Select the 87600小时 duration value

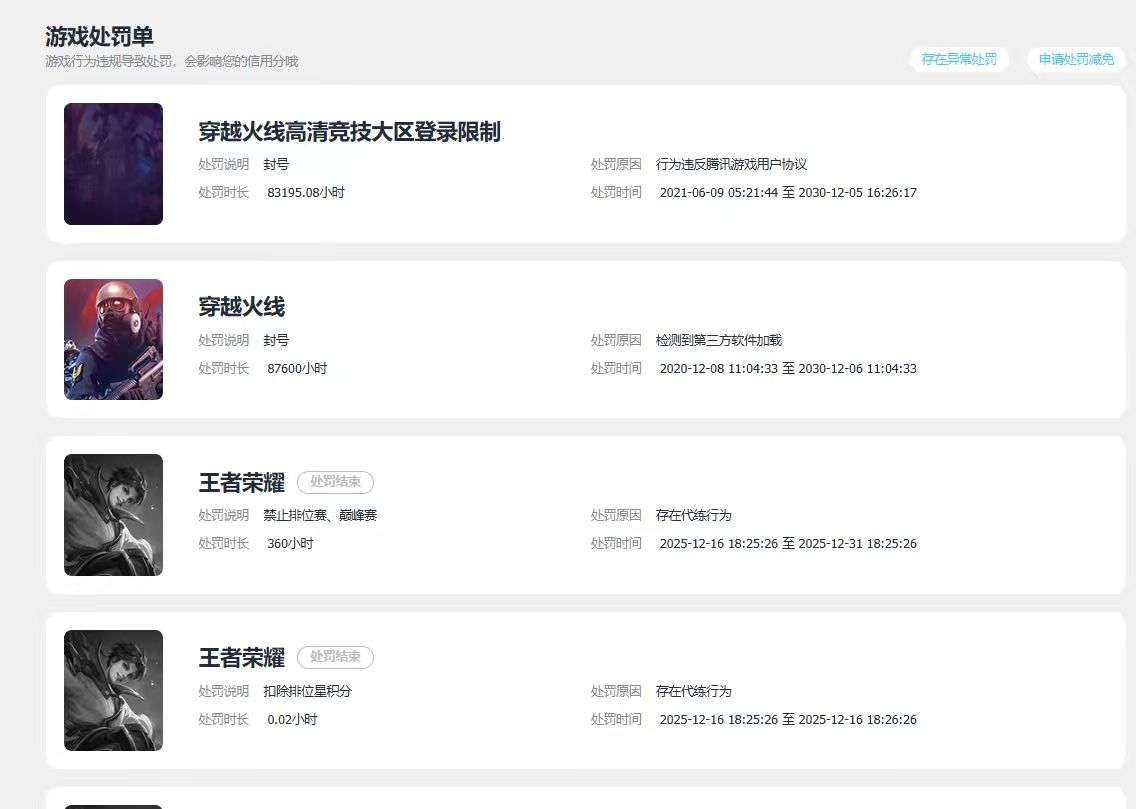coord(297,369)
